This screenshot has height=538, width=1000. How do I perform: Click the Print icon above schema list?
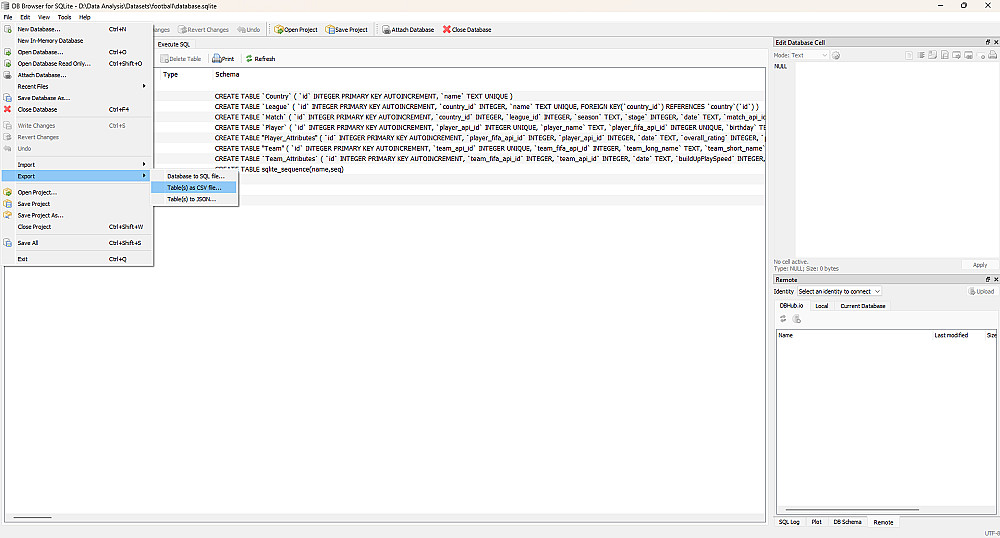coord(223,59)
